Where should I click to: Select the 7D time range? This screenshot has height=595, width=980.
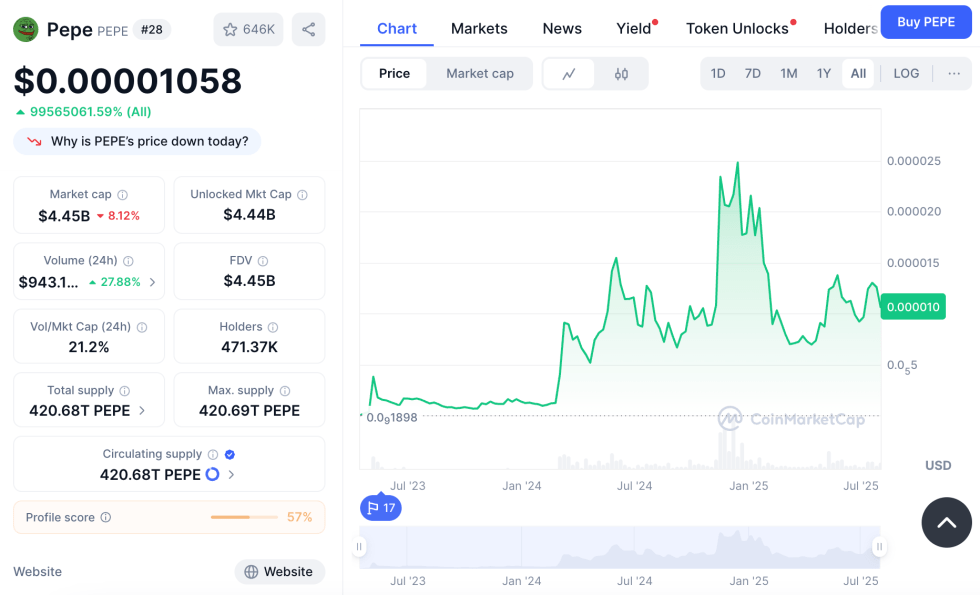point(753,74)
